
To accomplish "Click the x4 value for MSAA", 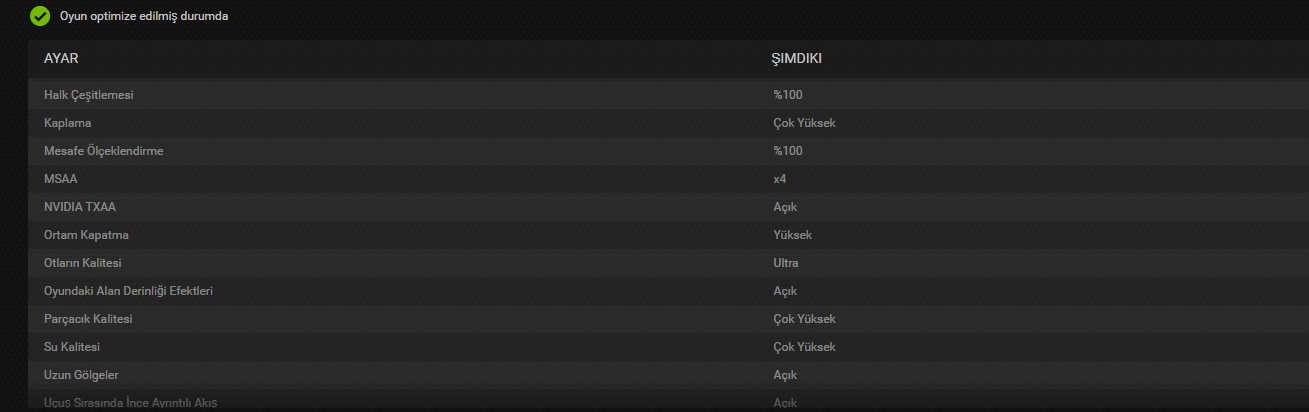I will [779, 179].
